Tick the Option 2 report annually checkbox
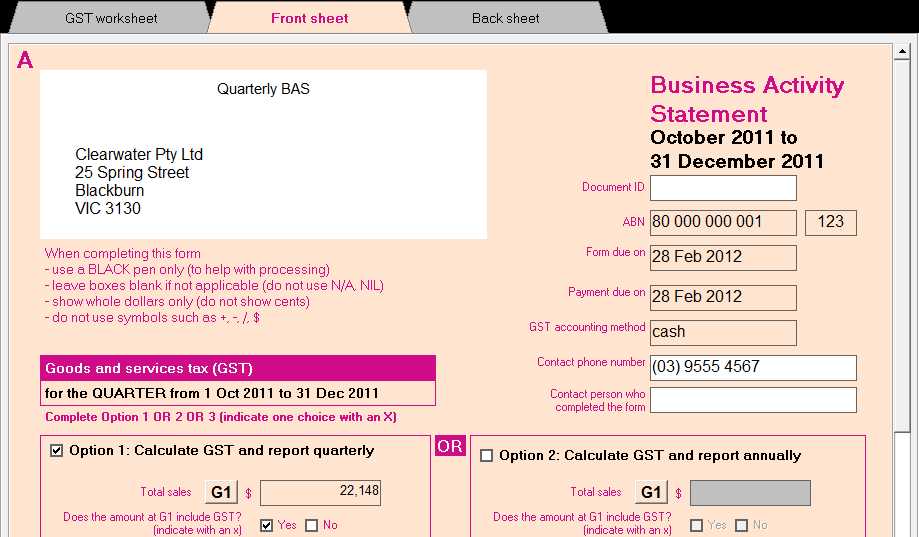Viewport: 919px width, 537px height. point(486,456)
